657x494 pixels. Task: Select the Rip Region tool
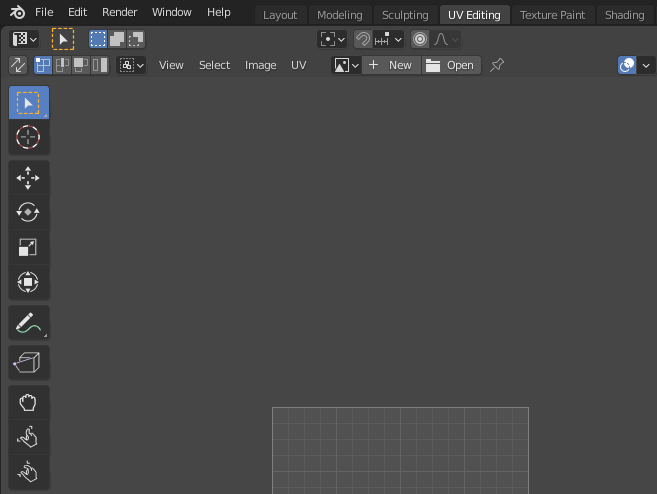(x=28, y=362)
